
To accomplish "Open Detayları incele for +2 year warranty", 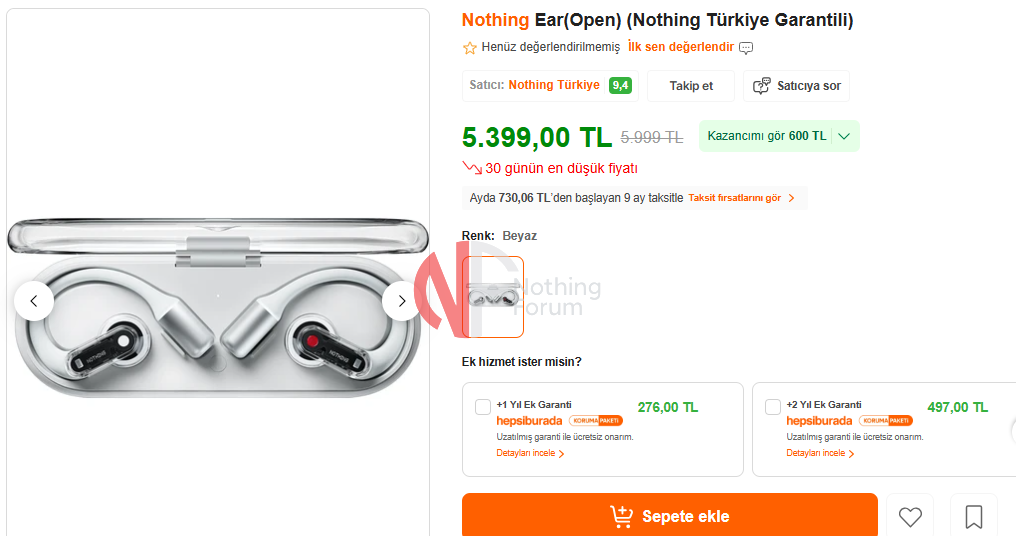I will pyautogui.click(x=820, y=453).
